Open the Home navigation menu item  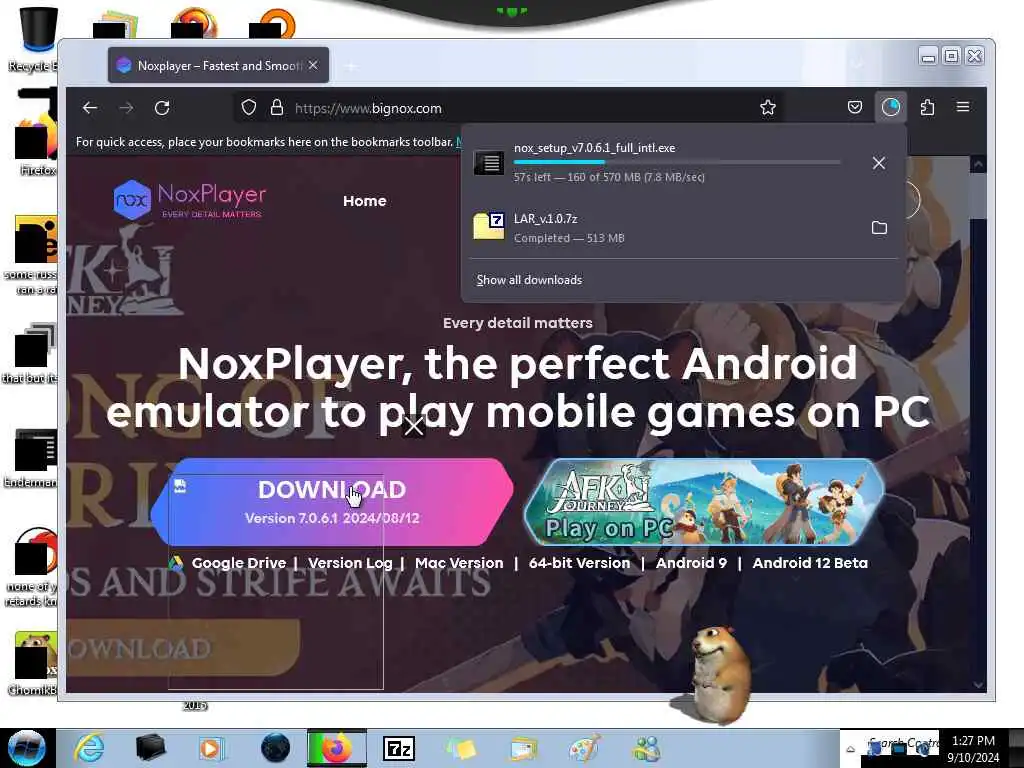tap(364, 201)
